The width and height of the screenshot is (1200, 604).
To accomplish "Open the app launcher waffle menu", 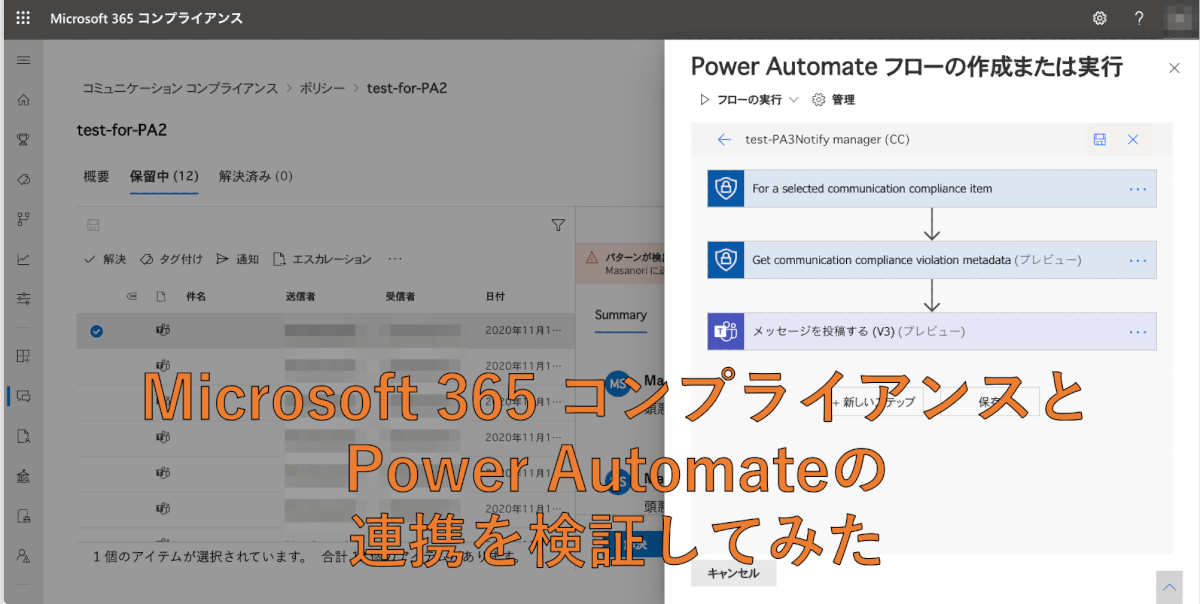I will coord(23,18).
